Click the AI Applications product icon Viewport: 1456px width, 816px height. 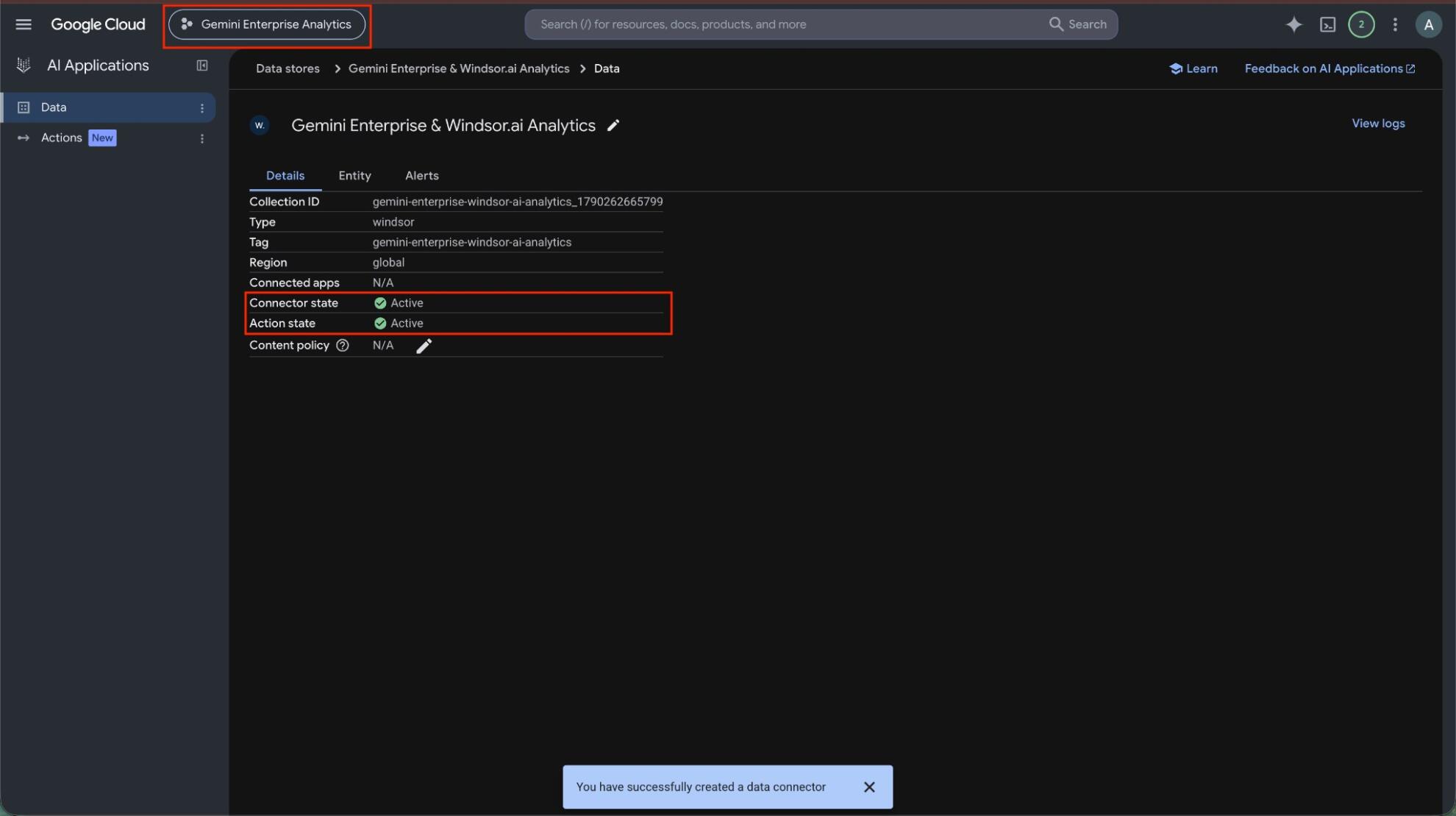(24, 65)
